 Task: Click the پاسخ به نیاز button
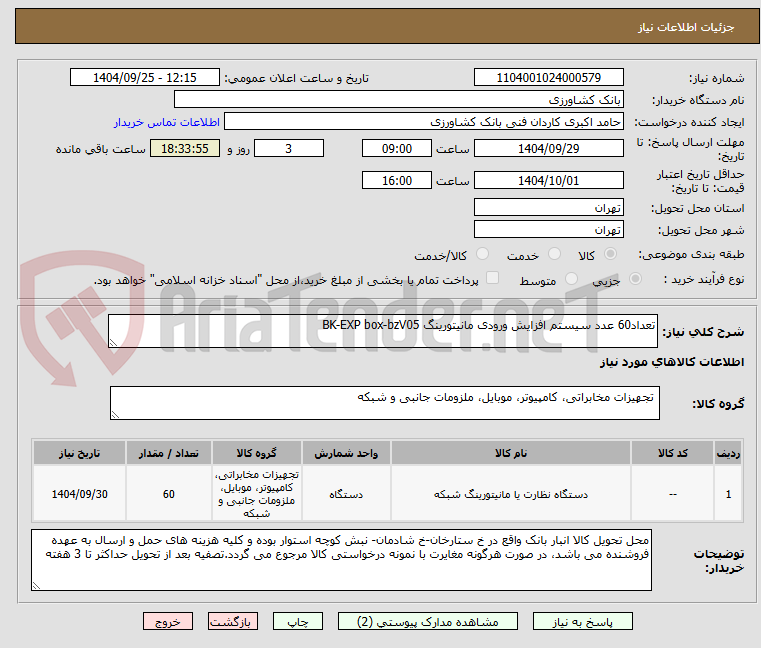[x=582, y=621]
